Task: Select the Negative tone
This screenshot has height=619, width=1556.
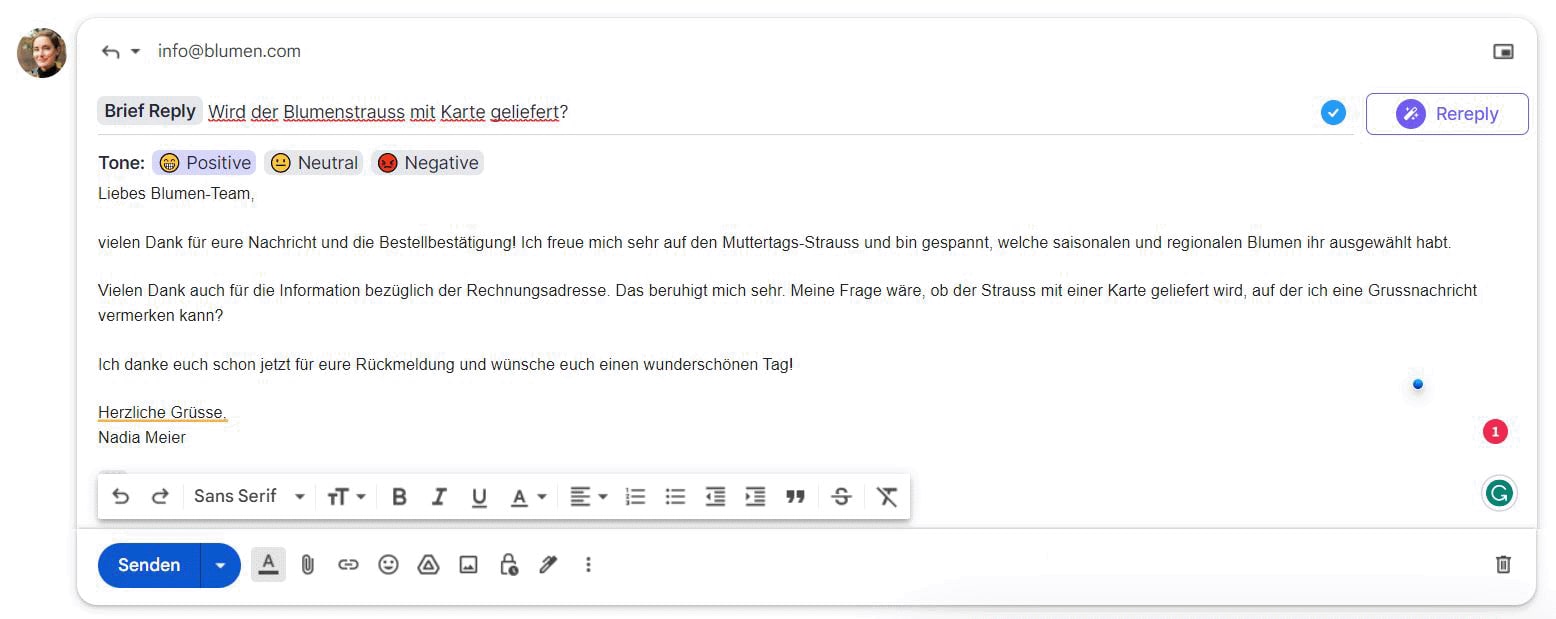Action: click(x=427, y=162)
